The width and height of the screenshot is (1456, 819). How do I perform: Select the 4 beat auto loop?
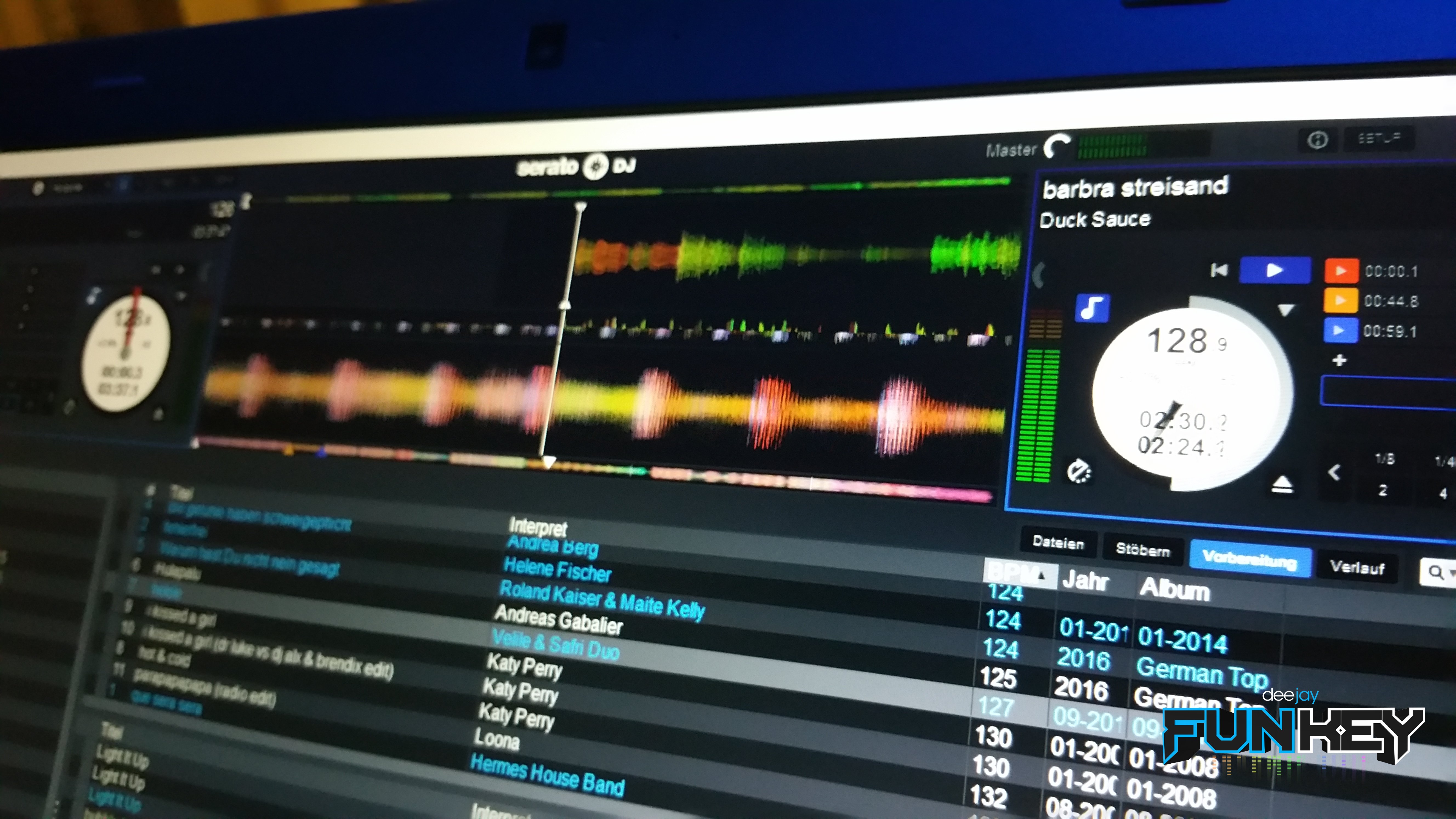click(1443, 493)
